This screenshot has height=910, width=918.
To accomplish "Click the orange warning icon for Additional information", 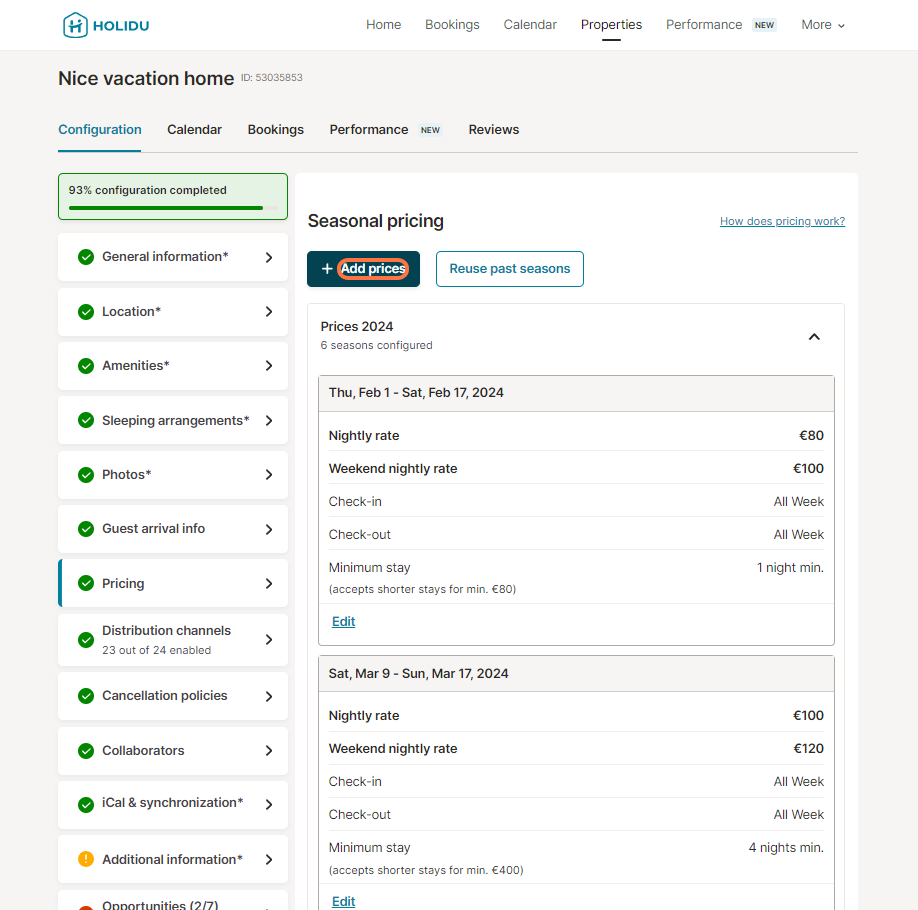I will coord(86,859).
